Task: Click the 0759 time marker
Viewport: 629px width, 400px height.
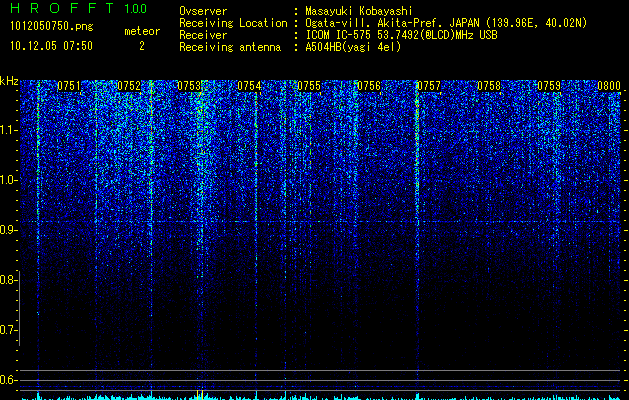Action: (x=549, y=86)
